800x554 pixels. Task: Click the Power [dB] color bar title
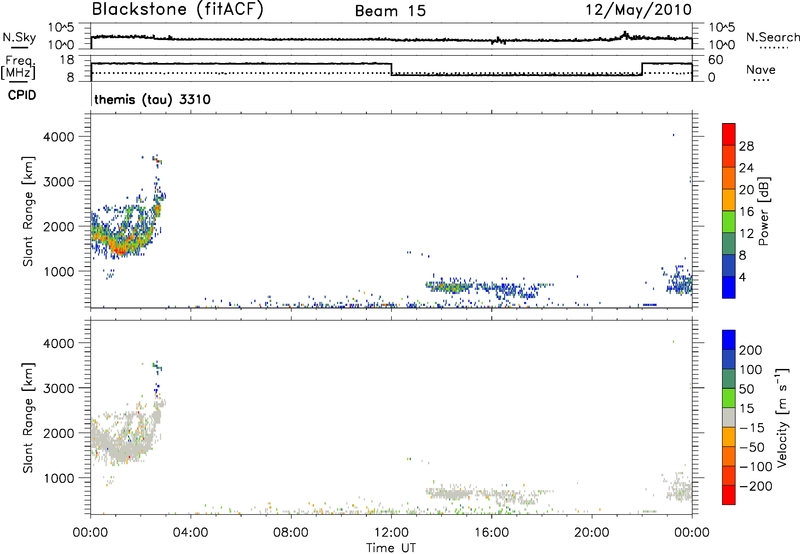[x=763, y=211]
